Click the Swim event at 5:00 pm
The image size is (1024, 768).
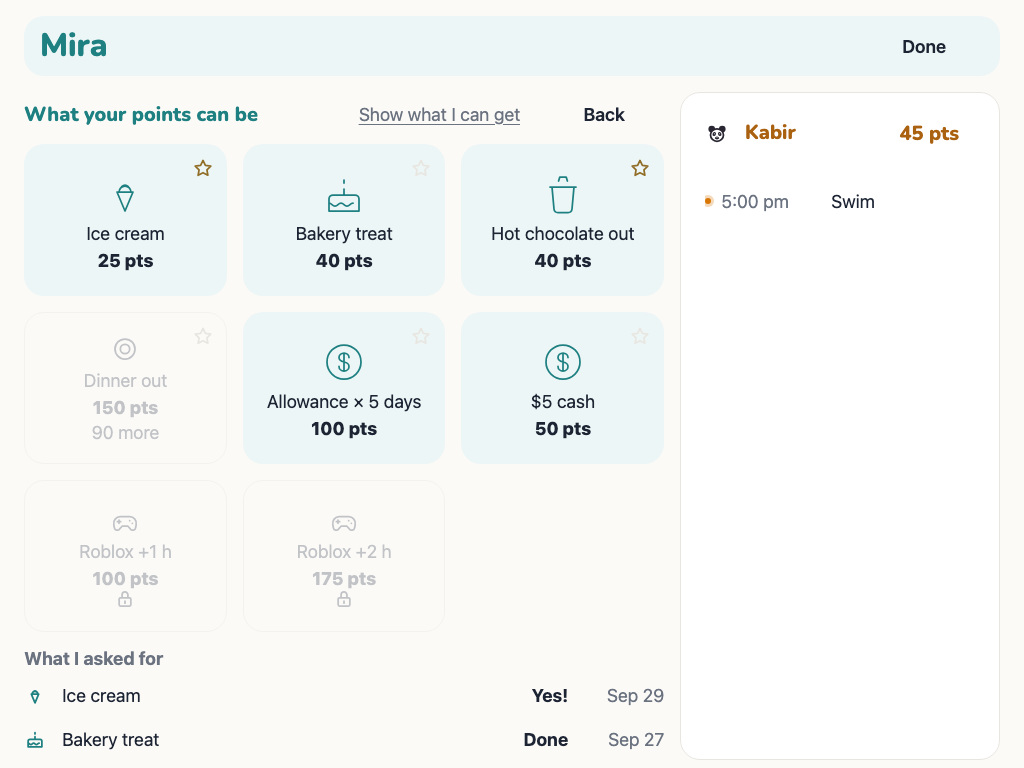point(852,202)
